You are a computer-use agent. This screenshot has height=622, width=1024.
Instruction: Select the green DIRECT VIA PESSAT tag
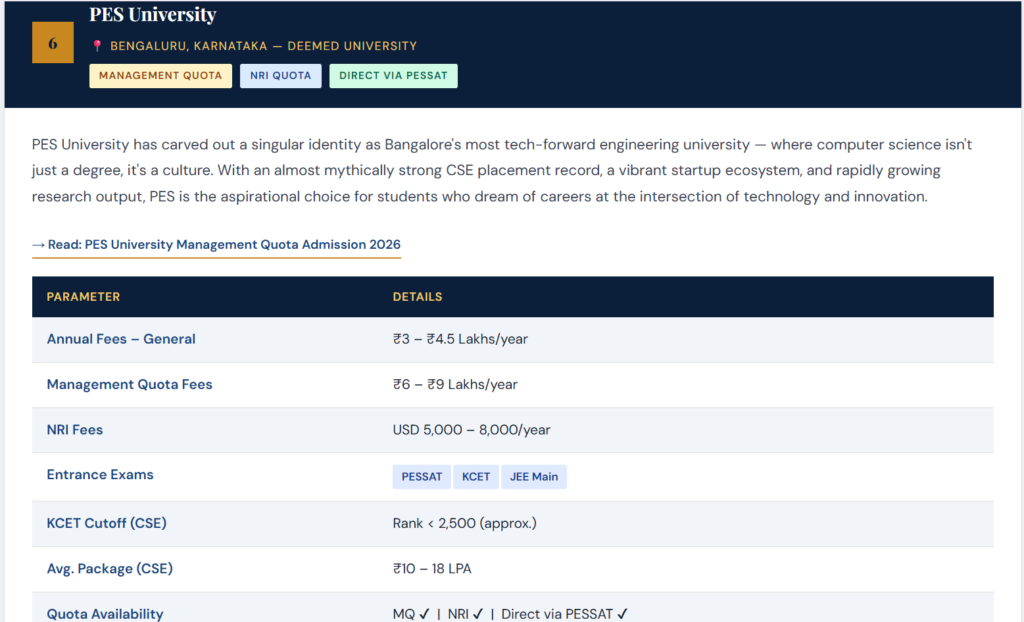point(393,76)
